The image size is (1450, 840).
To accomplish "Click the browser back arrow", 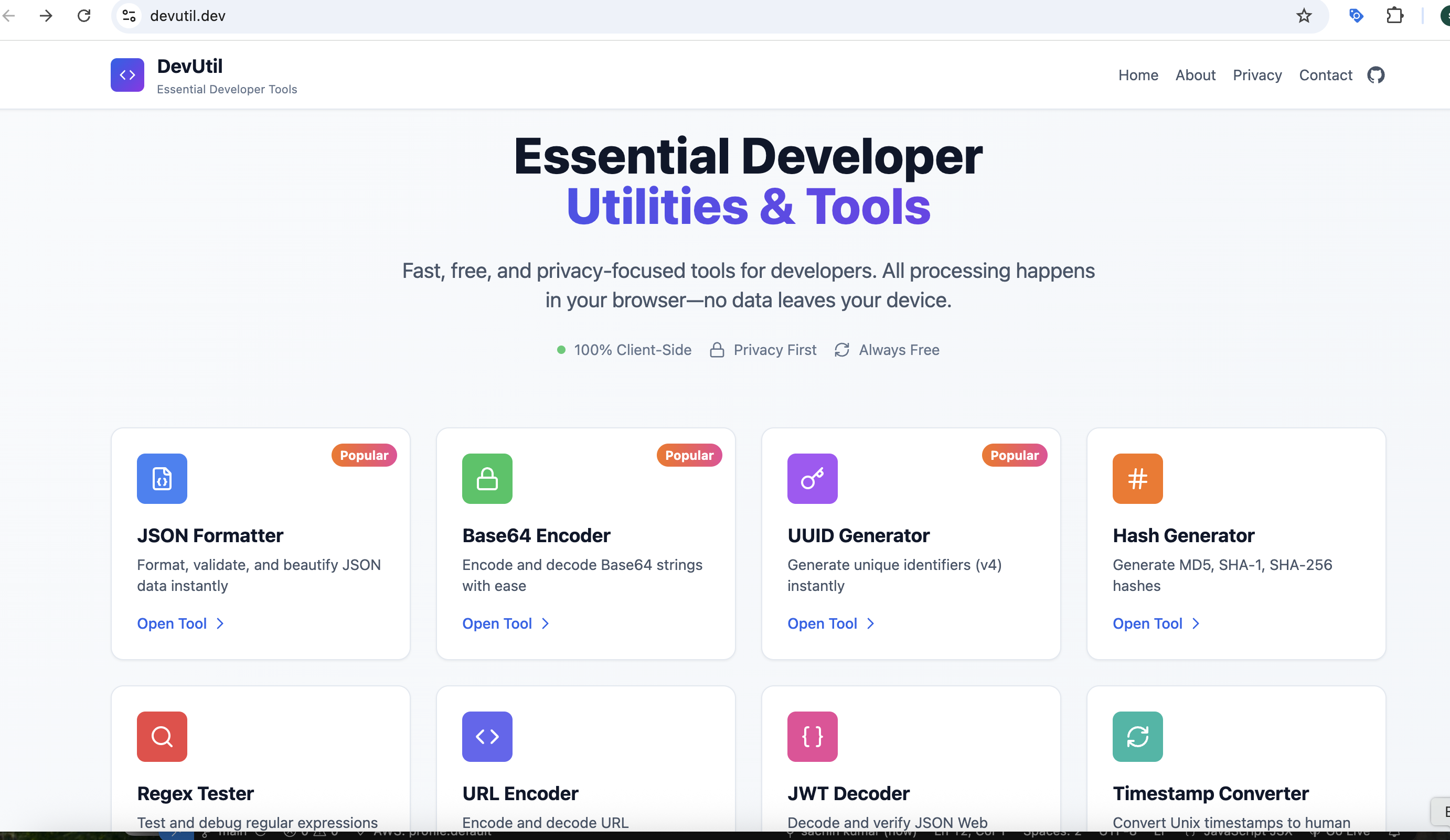I will pyautogui.click(x=9, y=16).
